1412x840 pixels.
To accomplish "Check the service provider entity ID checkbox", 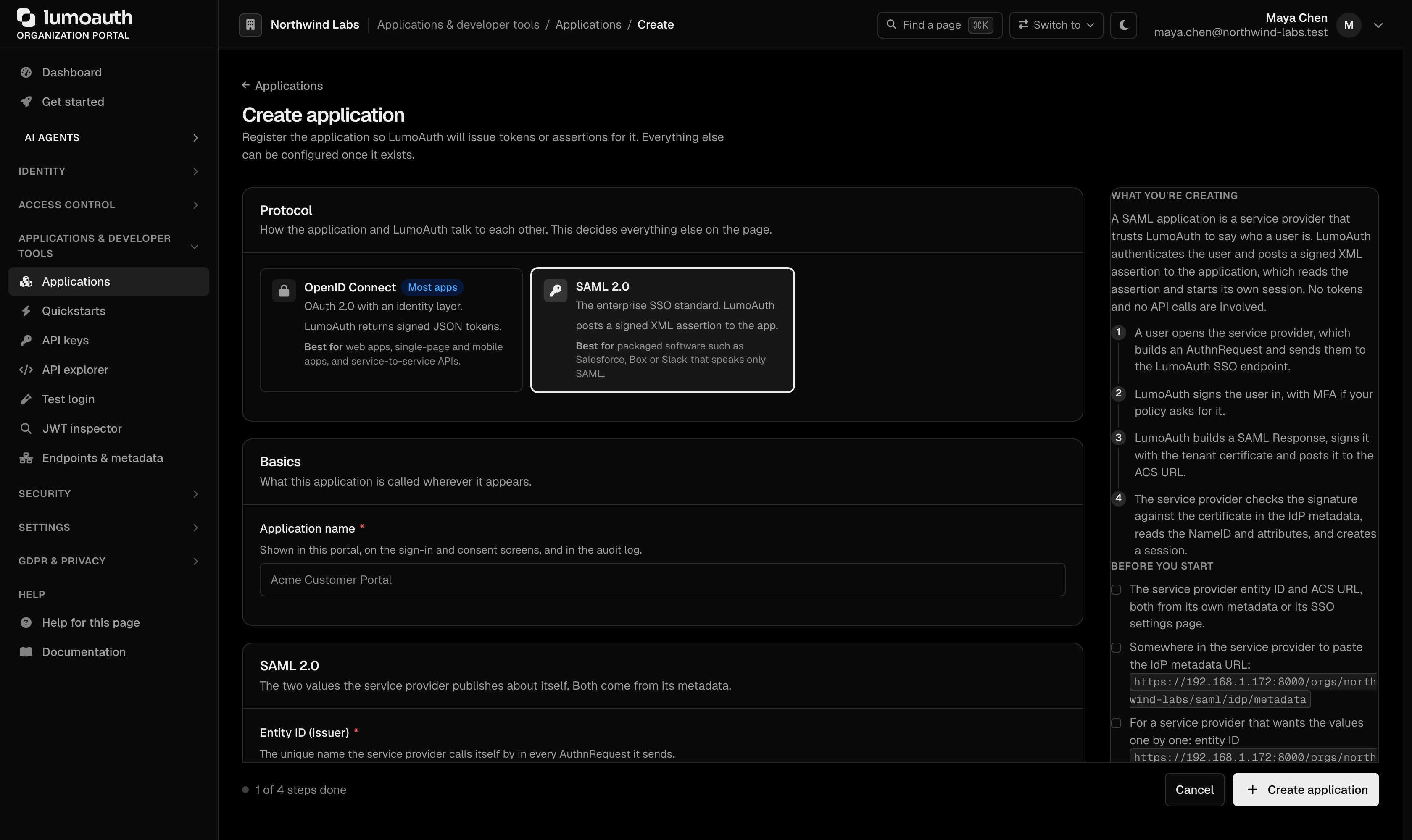I will (x=1116, y=590).
